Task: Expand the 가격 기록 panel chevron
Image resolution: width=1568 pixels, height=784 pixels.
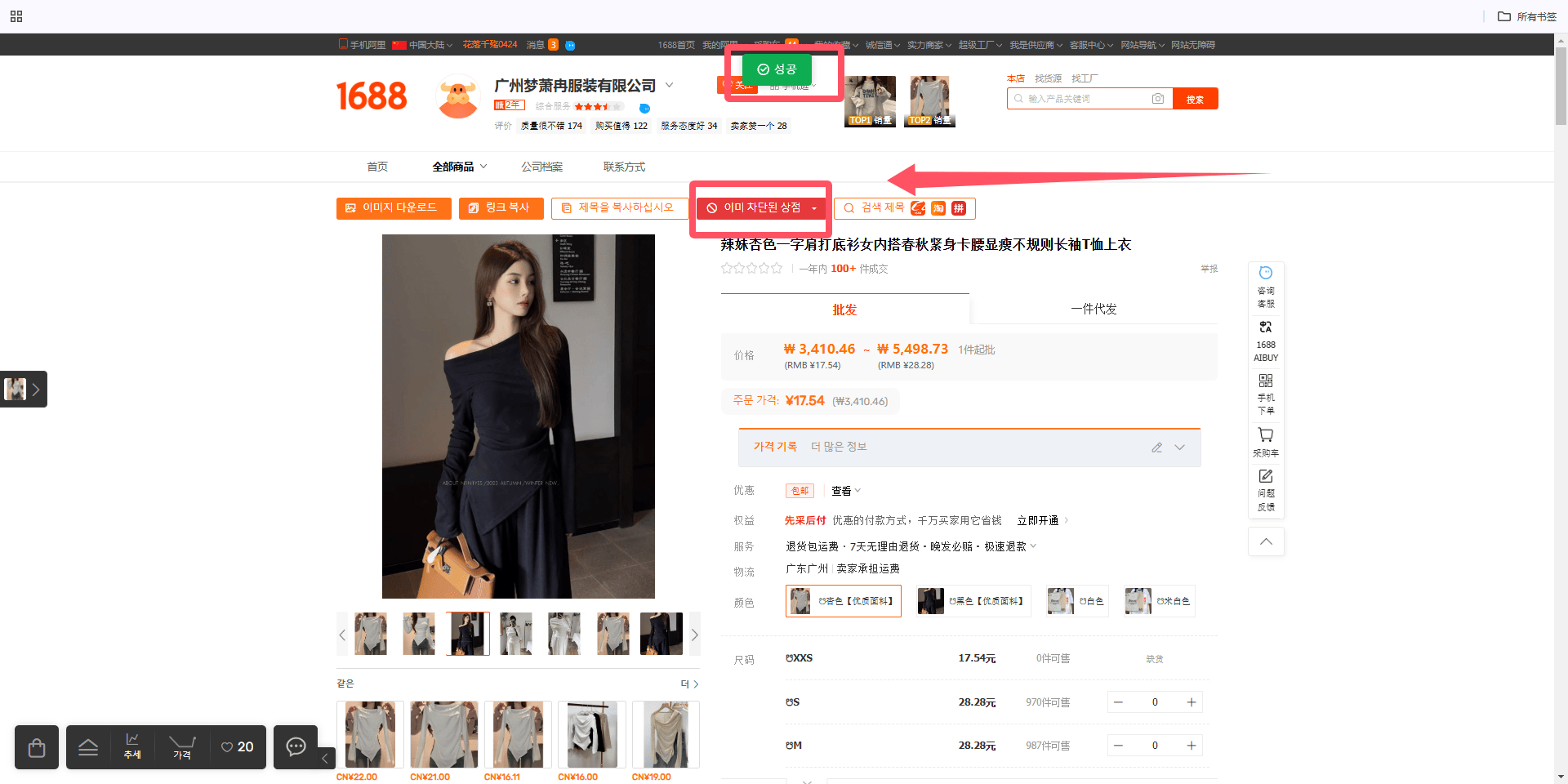Action: pyautogui.click(x=1179, y=448)
